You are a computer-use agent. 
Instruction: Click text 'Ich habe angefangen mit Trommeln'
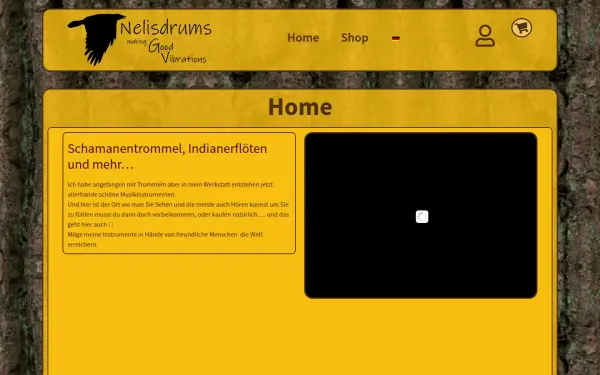click(x=117, y=184)
